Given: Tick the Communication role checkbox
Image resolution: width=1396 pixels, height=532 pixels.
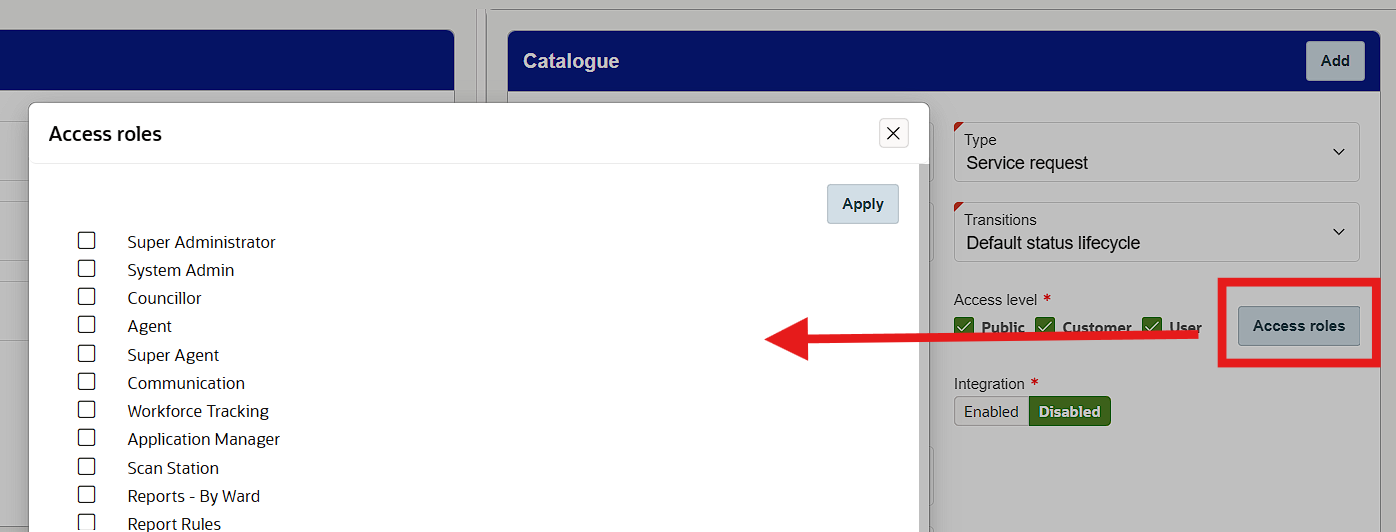Looking at the screenshot, I should 87,382.
